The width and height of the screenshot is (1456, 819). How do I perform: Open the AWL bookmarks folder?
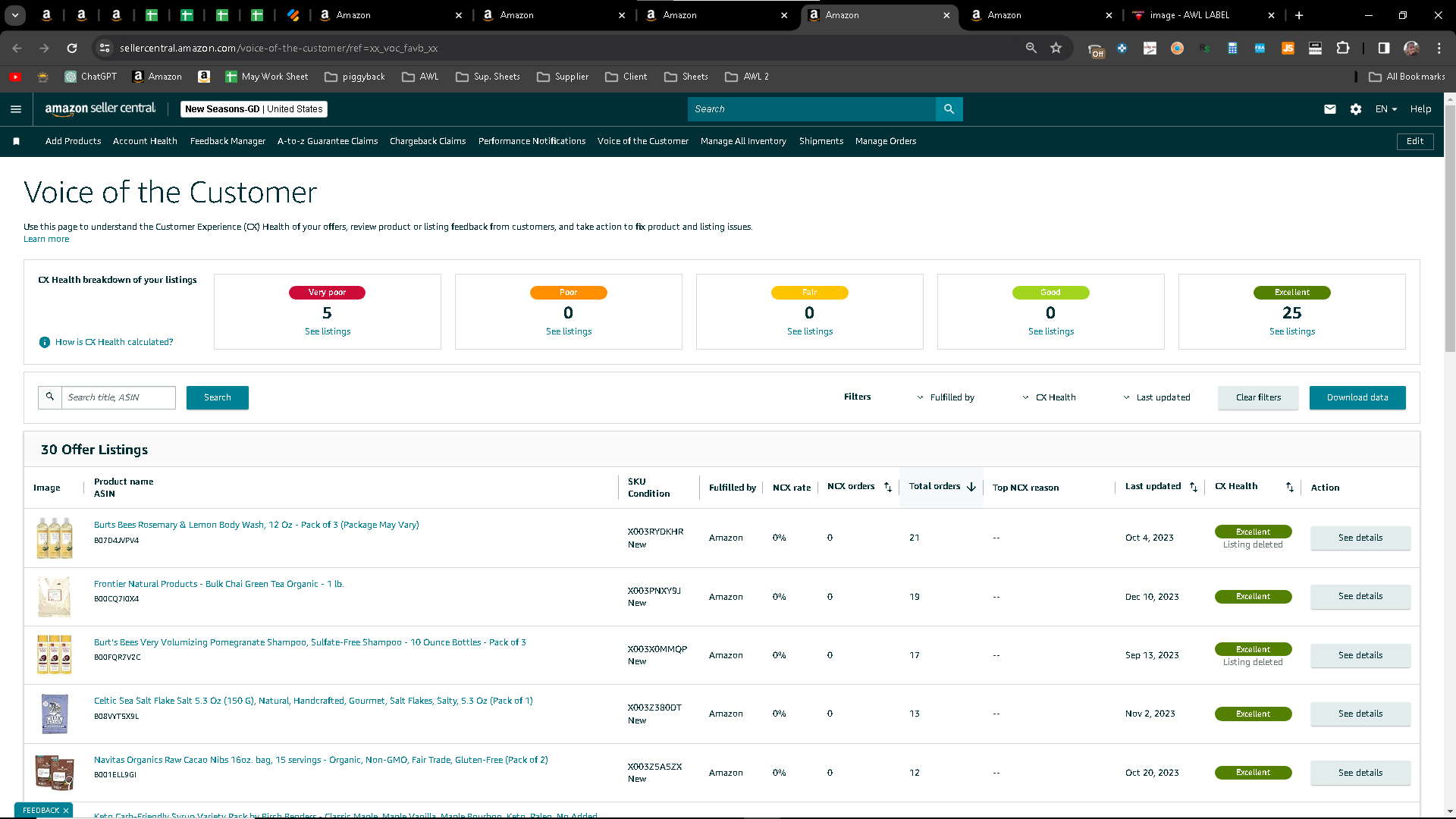[421, 77]
